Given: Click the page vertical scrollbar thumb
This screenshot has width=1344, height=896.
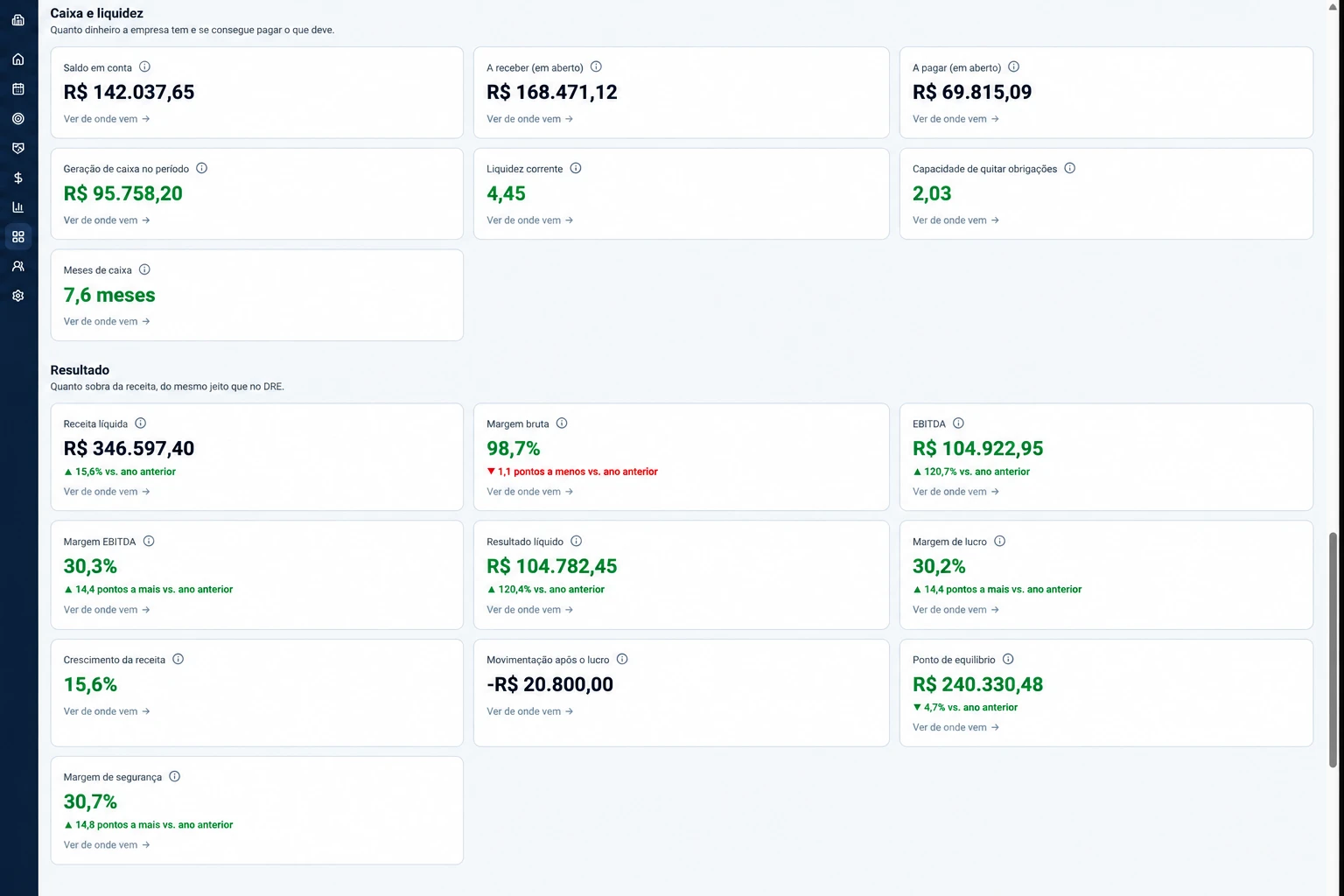Looking at the screenshot, I should (1333, 650).
